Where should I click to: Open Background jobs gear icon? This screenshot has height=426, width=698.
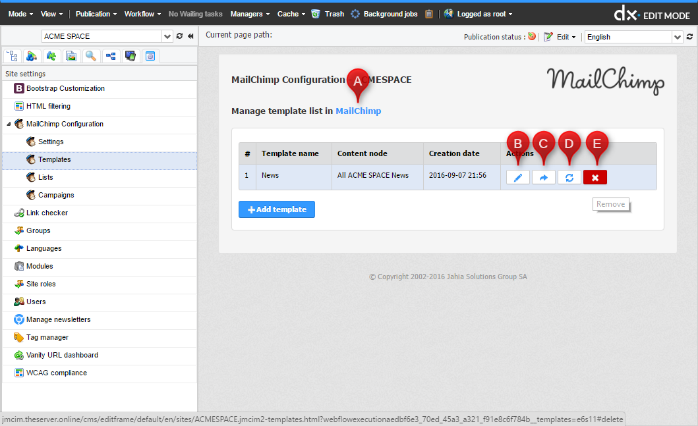pyautogui.click(x=355, y=14)
